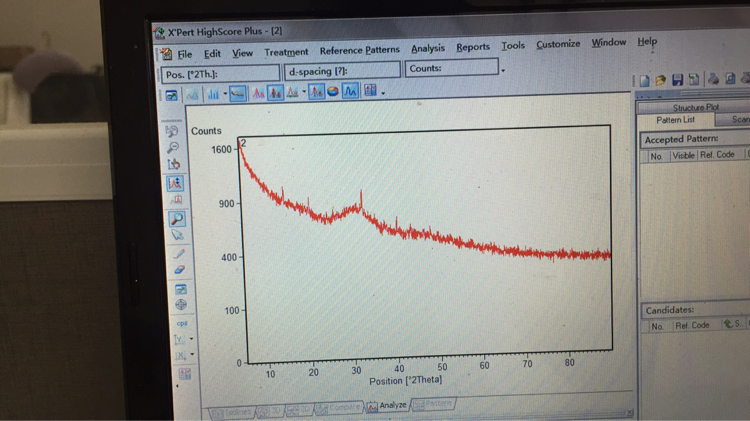Image resolution: width=750 pixels, height=421 pixels.
Task: Open the Reports menu
Action: [x=473, y=47]
